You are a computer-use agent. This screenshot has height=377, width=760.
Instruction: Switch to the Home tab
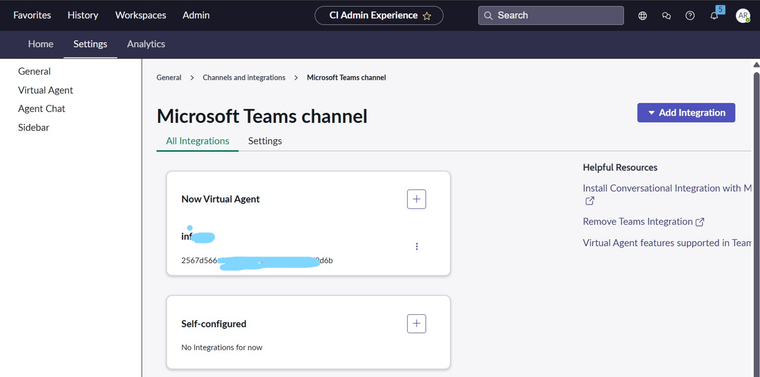41,44
